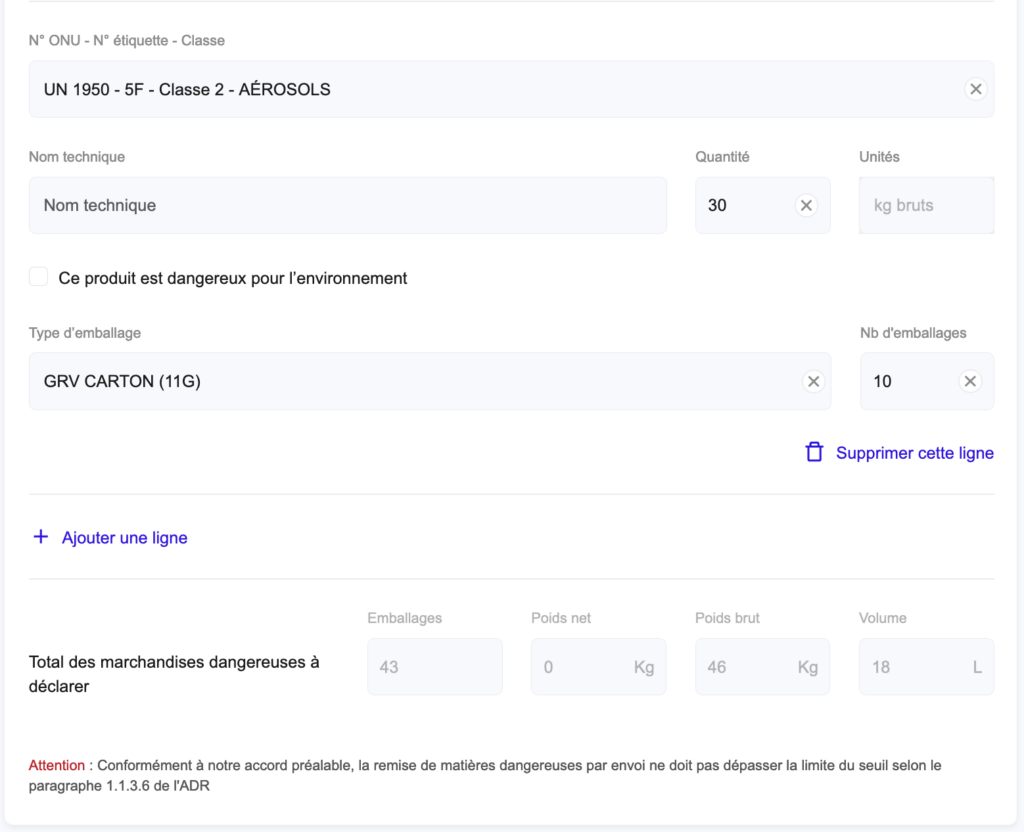Click the total Volume field showing 18
Screen dimensions: 1024x832
click(925, 666)
